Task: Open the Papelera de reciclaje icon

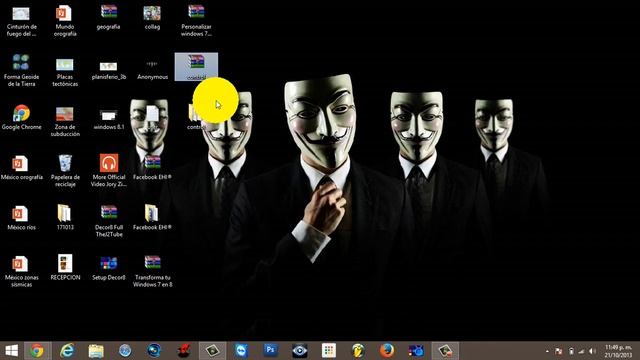Action: pos(65,171)
